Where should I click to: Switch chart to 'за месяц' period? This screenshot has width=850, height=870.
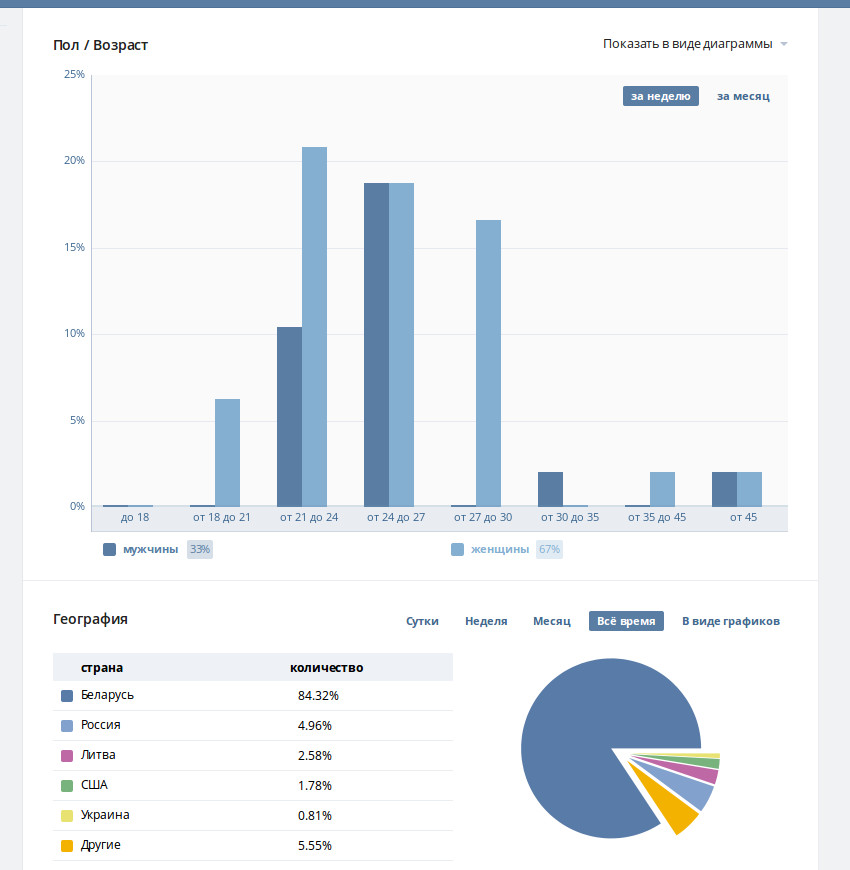pos(743,96)
